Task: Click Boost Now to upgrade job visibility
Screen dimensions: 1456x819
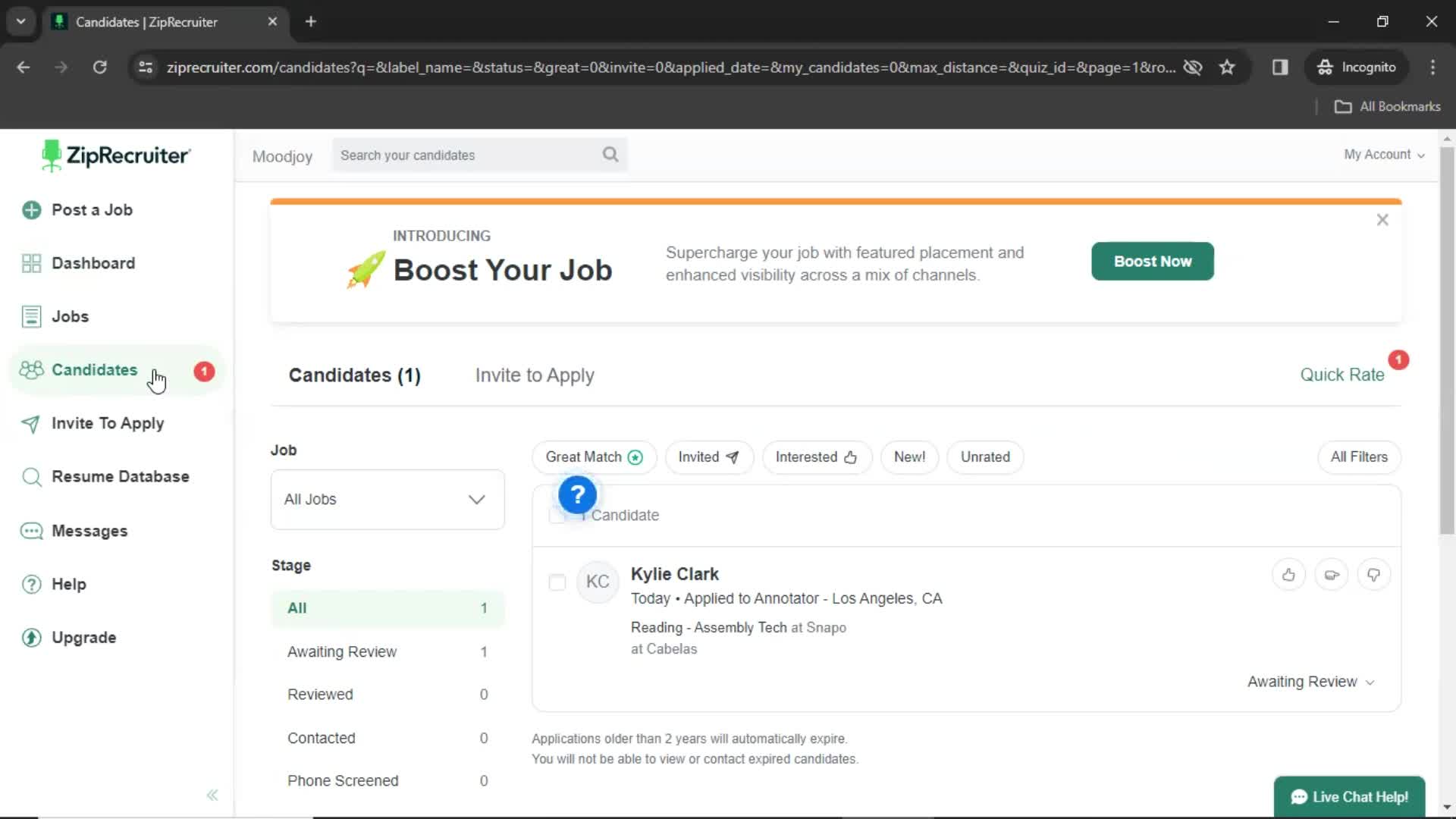Action: [x=1153, y=261]
